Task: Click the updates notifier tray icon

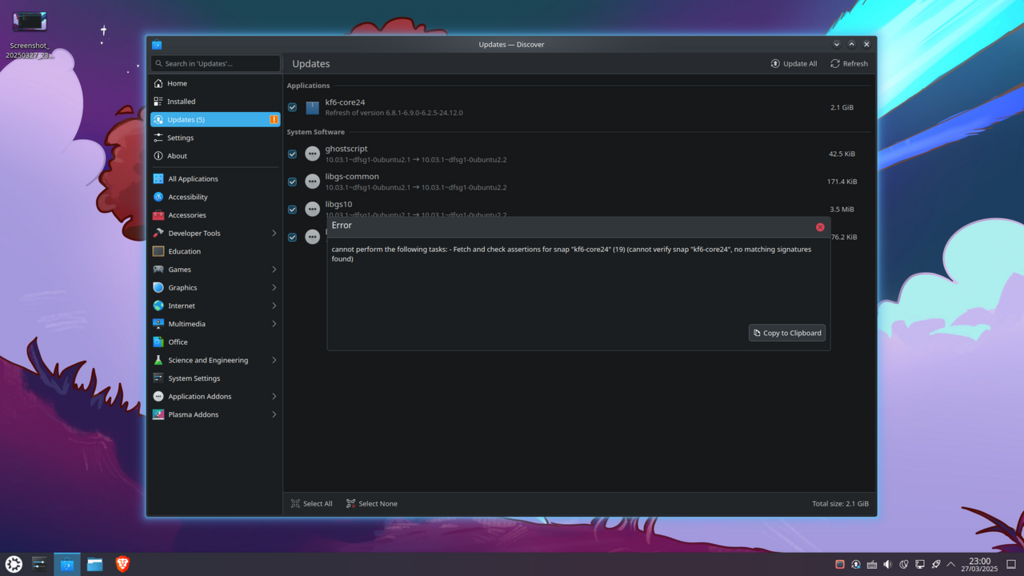Action: [x=856, y=564]
